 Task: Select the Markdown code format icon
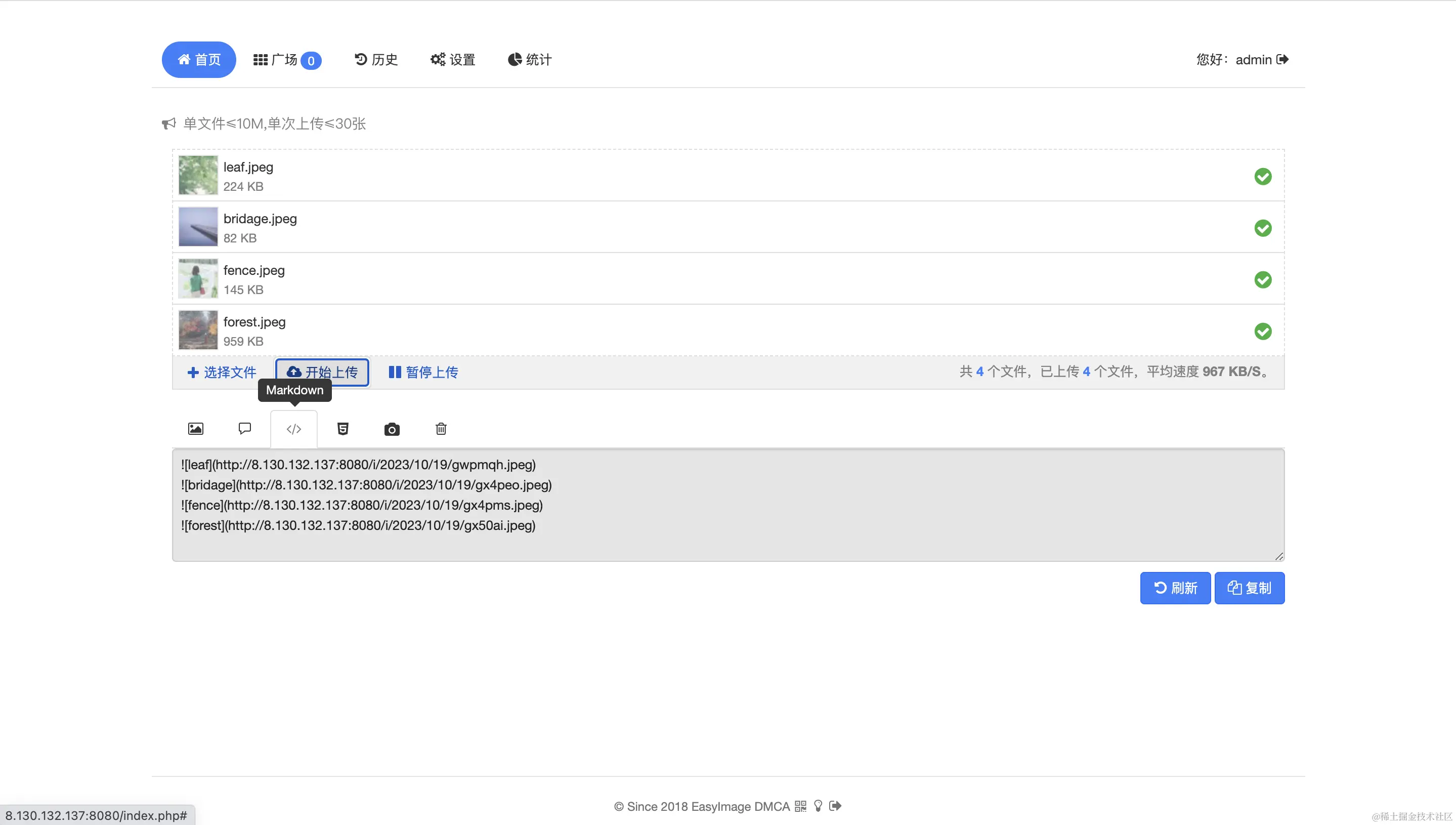[x=293, y=429]
